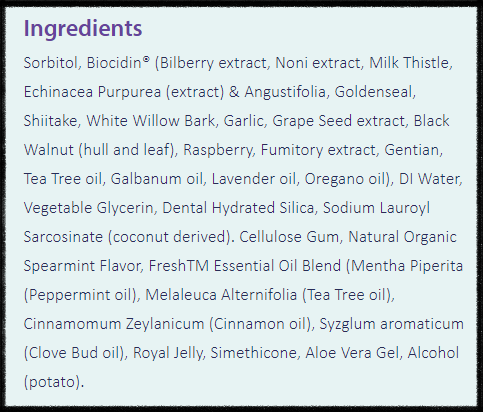Click the word Goldenseal
483x412 pixels.
point(373,92)
